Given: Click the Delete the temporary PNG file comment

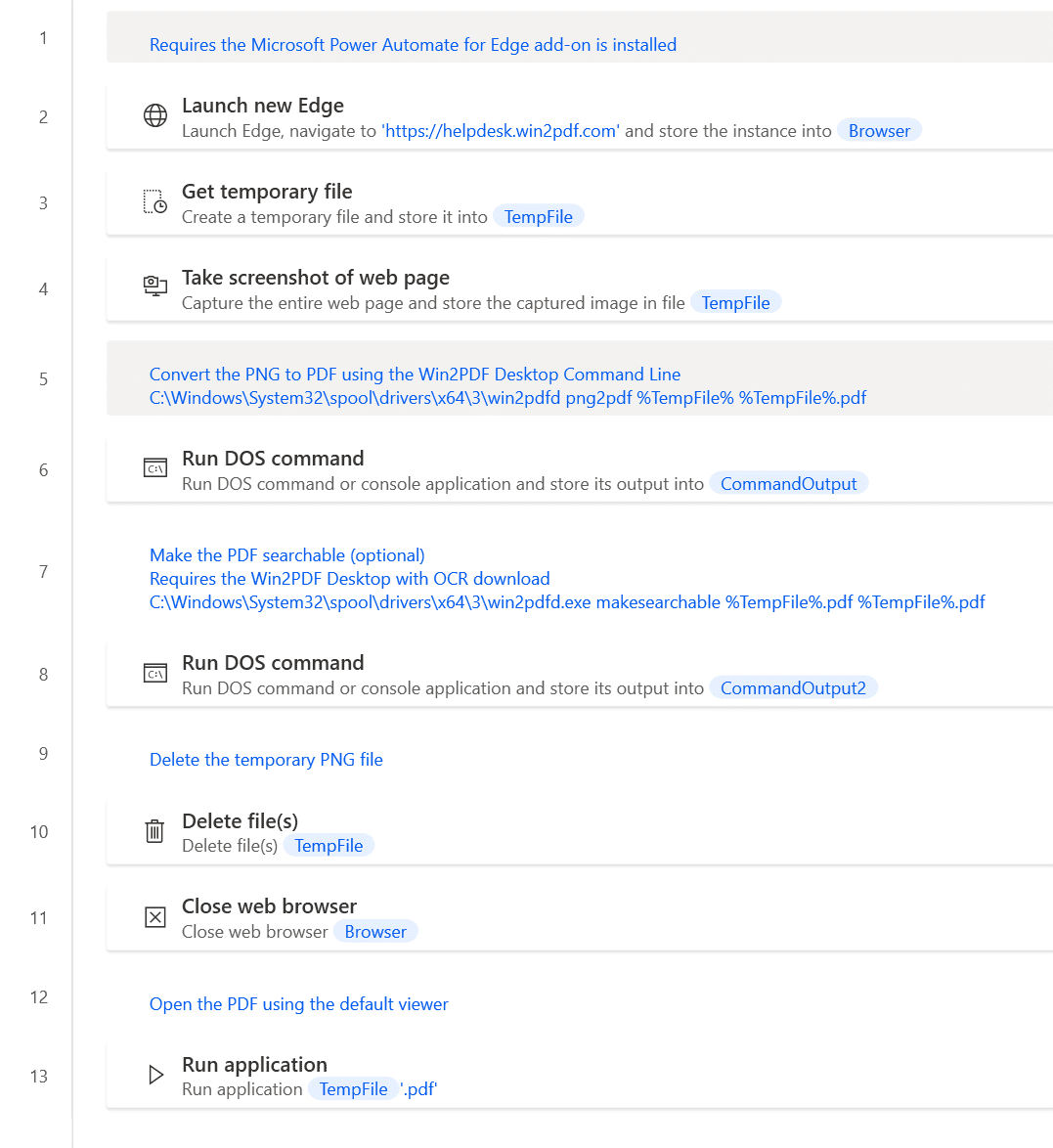Looking at the screenshot, I should click(x=266, y=759).
